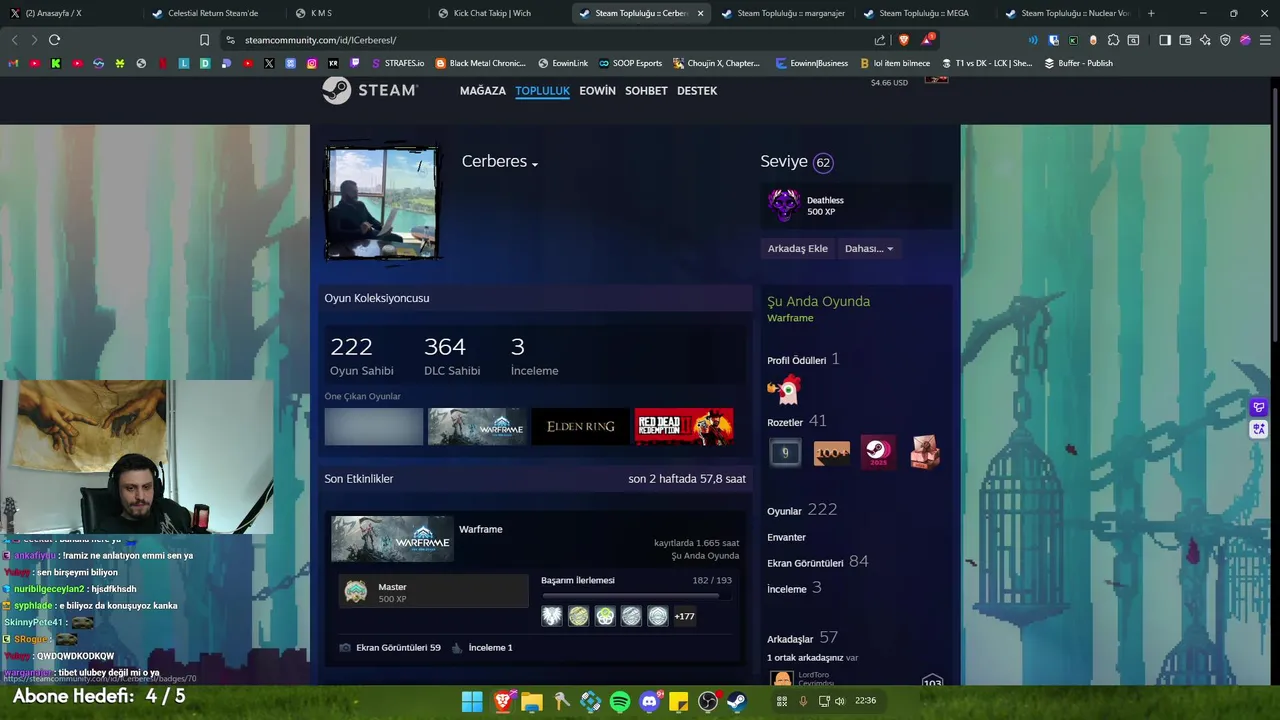Viewport: 1280px width, 720px height.
Task: Open the Envanter link
Action: 786,537
